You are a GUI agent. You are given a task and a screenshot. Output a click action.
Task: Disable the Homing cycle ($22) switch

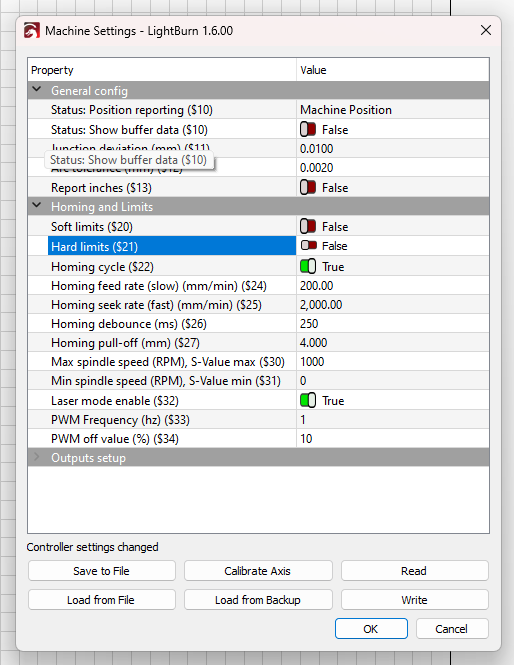coord(308,266)
